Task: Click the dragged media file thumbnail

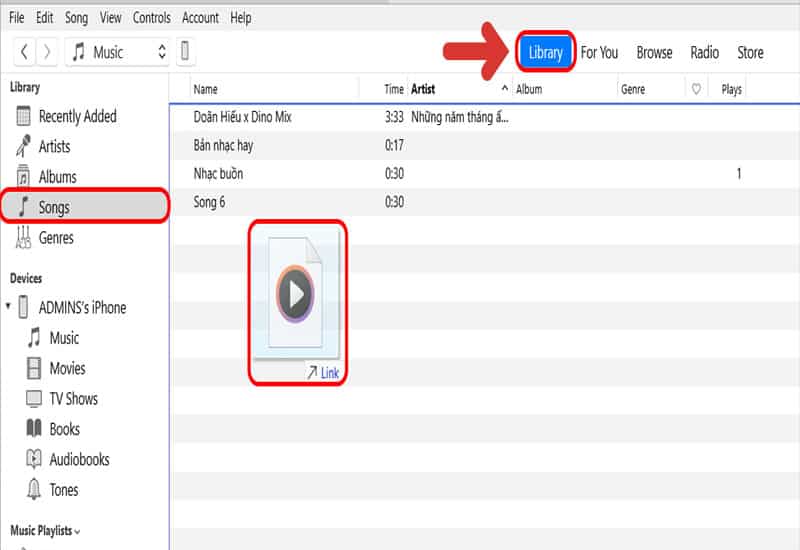Action: coord(295,295)
